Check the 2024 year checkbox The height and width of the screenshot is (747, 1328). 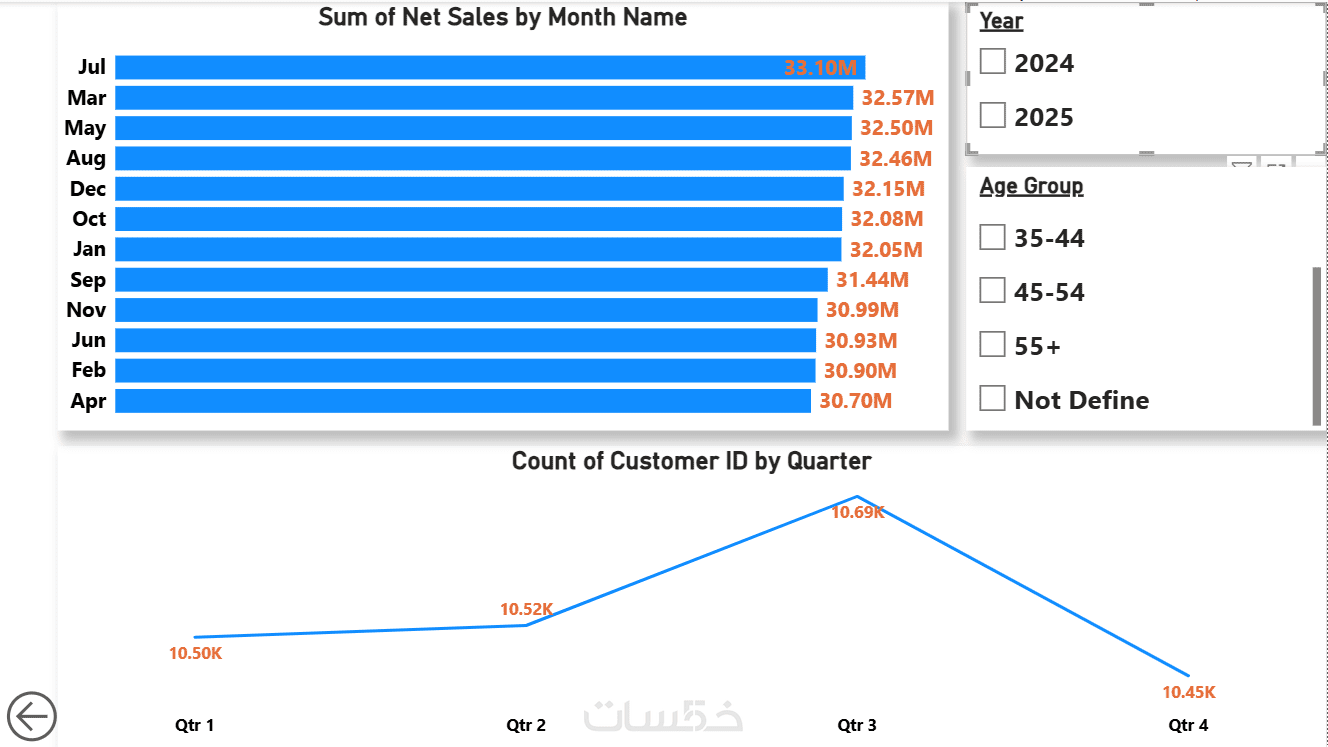click(x=993, y=62)
